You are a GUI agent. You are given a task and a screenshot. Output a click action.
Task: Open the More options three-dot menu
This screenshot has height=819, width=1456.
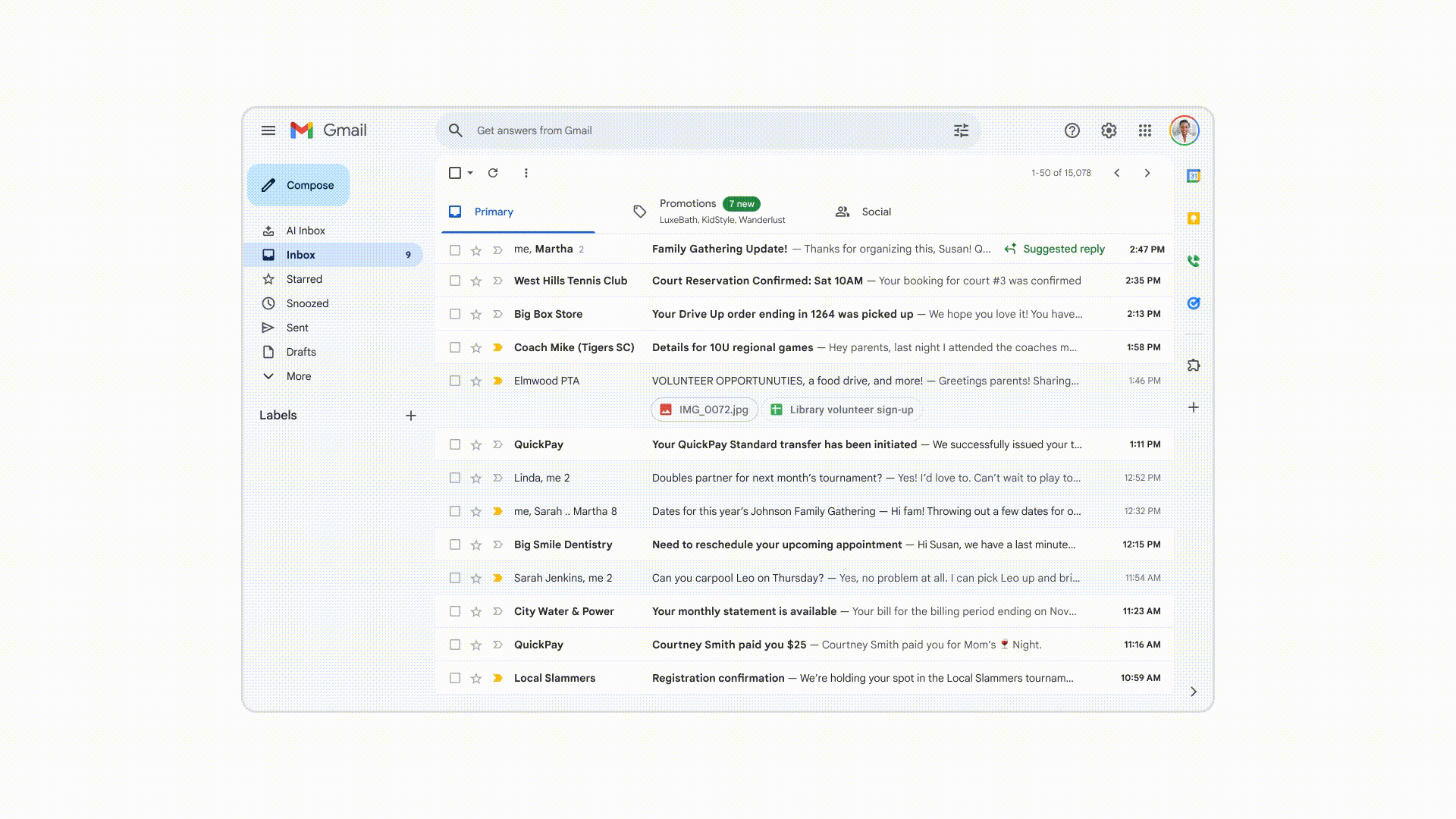tap(526, 173)
